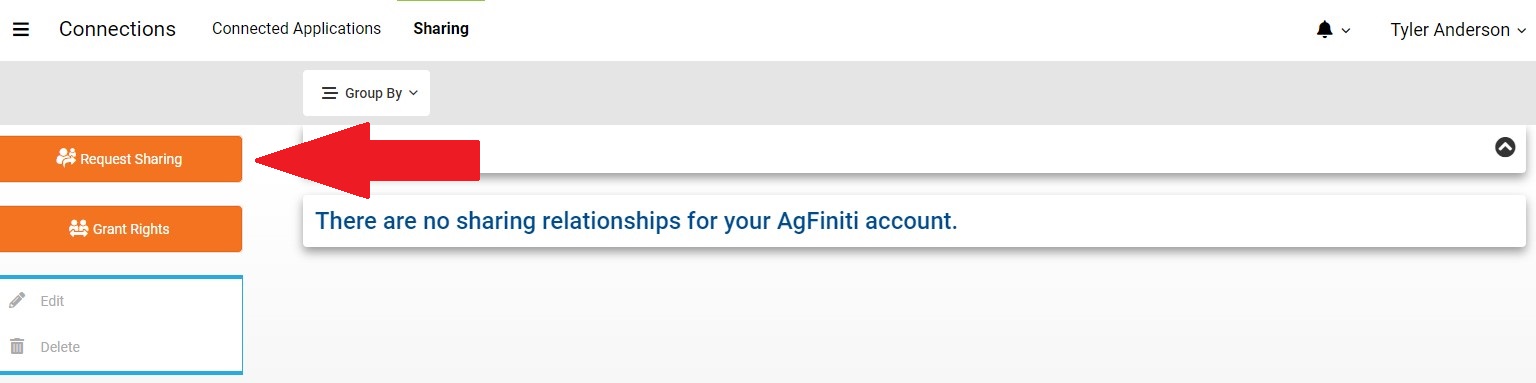Choose the Edit text label
Image resolution: width=1536 pixels, height=383 pixels.
(52, 301)
